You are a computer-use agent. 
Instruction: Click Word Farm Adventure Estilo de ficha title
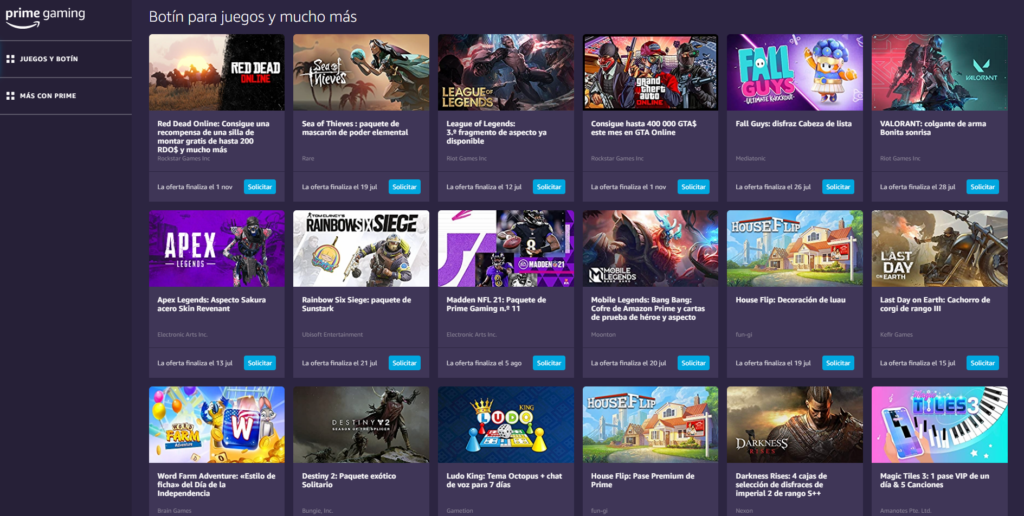[x=216, y=485]
